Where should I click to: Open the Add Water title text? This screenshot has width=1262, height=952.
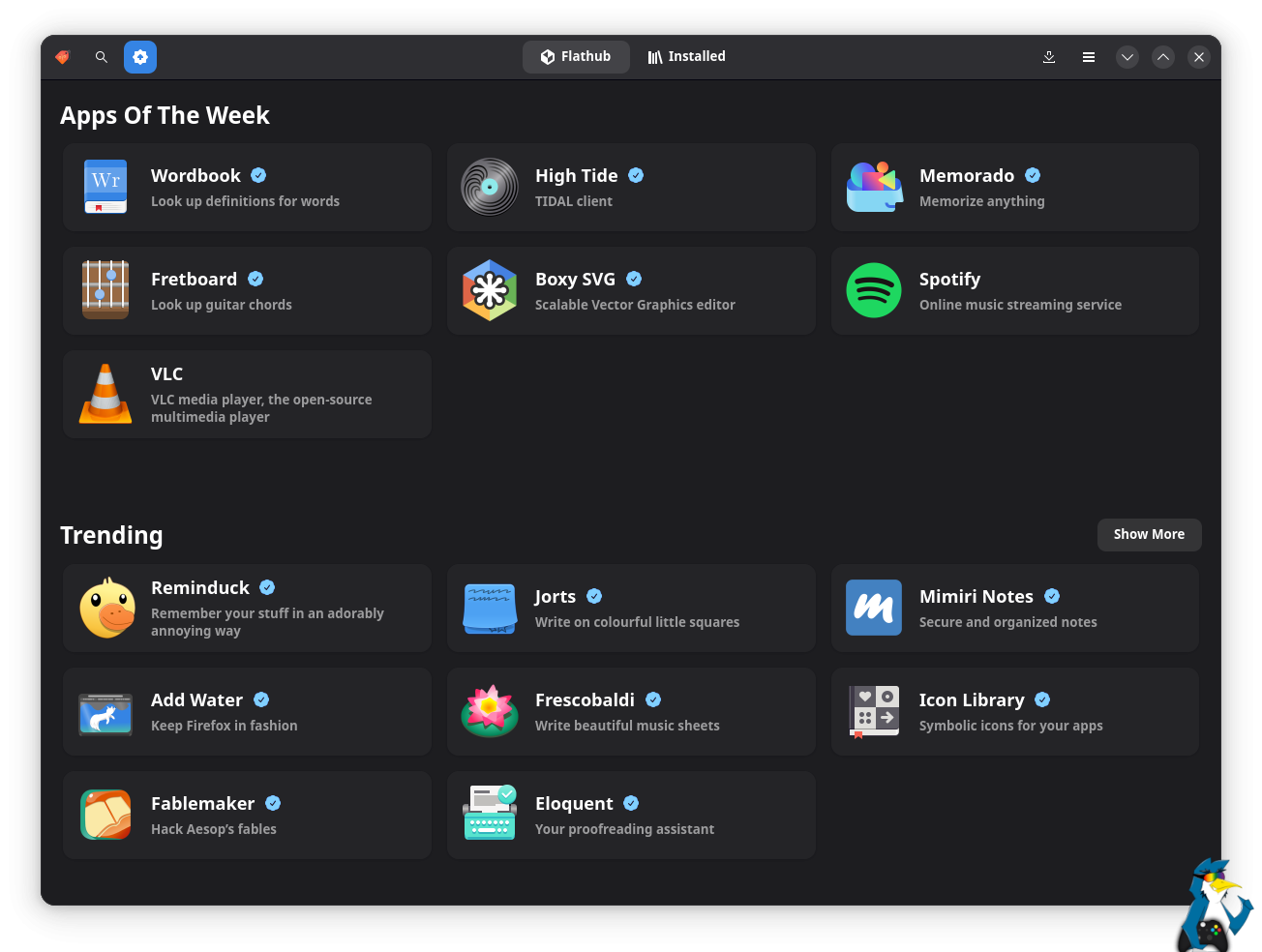[196, 699]
